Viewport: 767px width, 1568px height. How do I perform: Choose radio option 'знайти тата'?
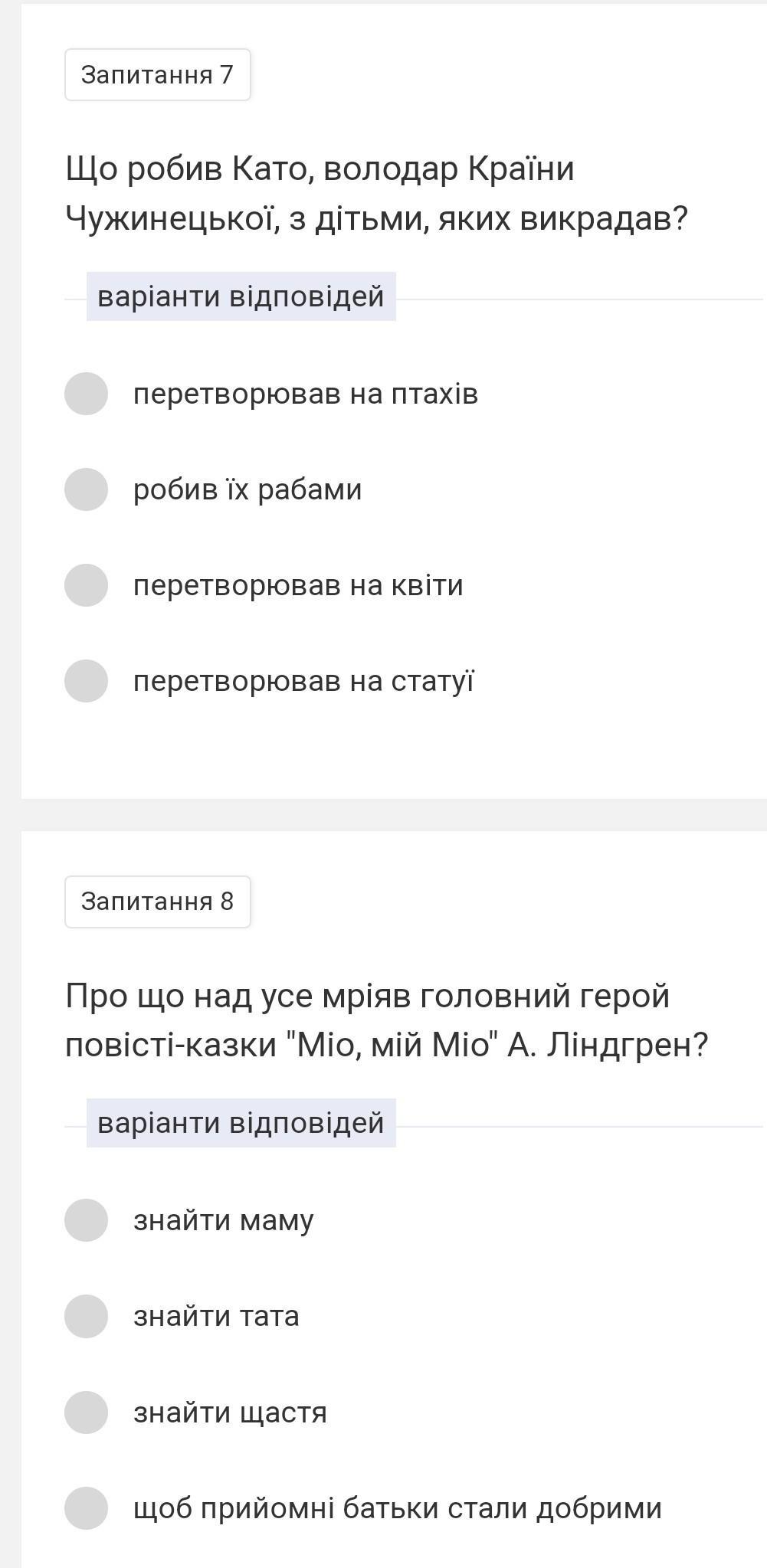click(86, 1316)
